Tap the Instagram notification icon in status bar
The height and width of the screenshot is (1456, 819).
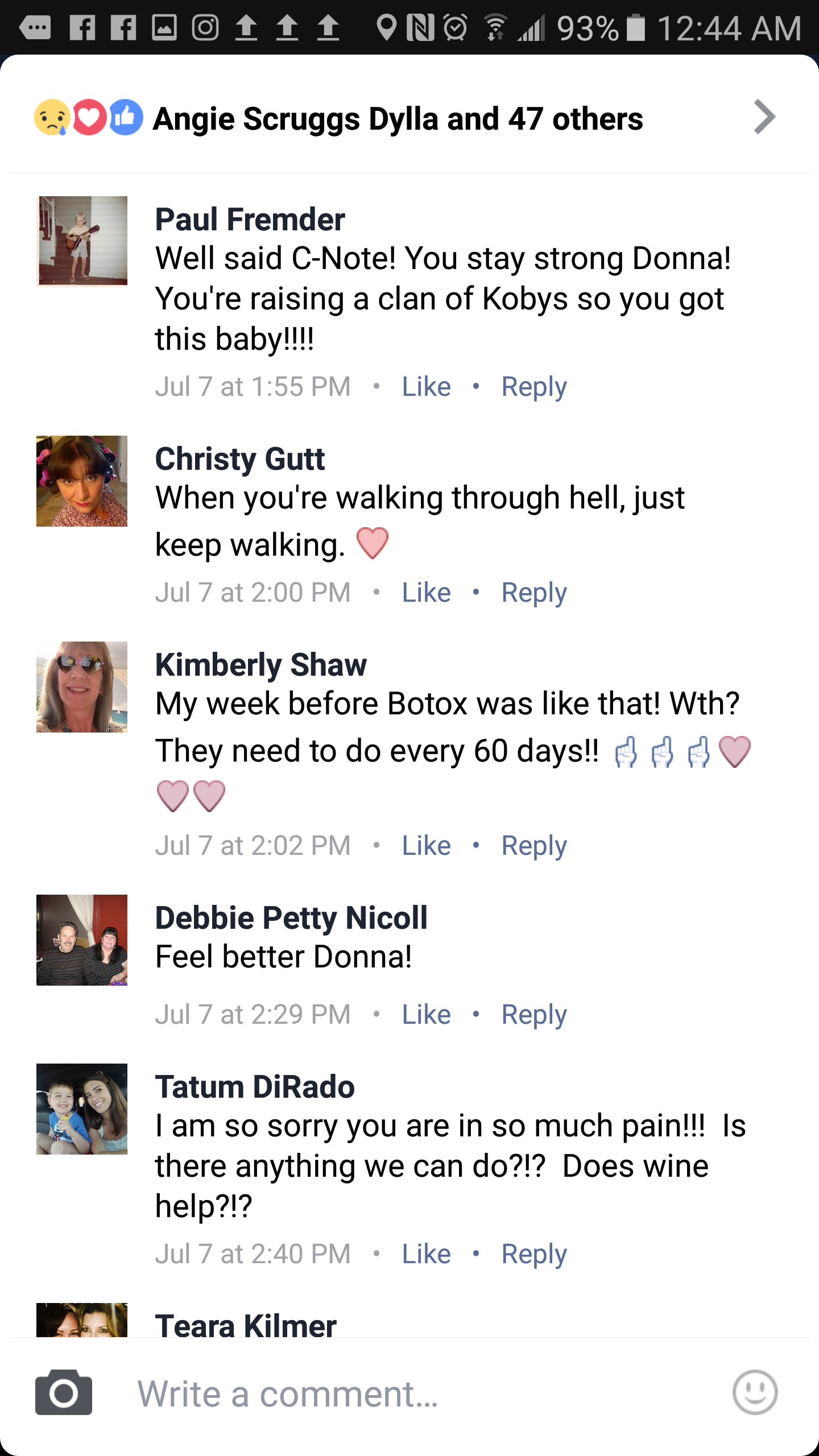[205, 27]
